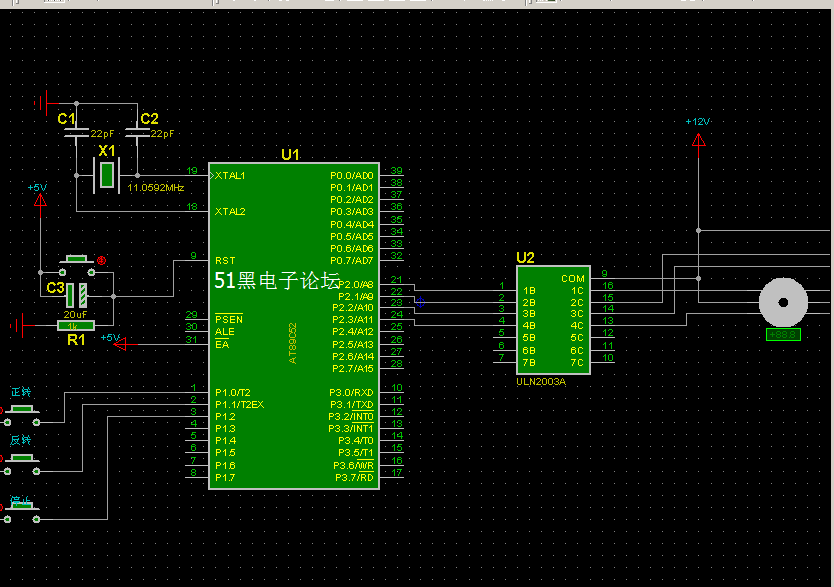Click the X1 reference label
Screen dimensions: 834x587
click(x=106, y=151)
